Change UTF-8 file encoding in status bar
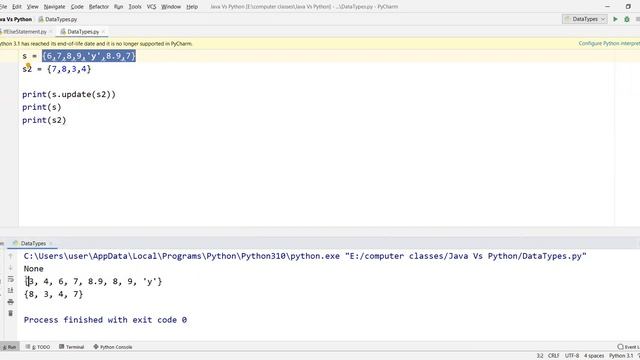The image size is (640, 360). click(572, 356)
